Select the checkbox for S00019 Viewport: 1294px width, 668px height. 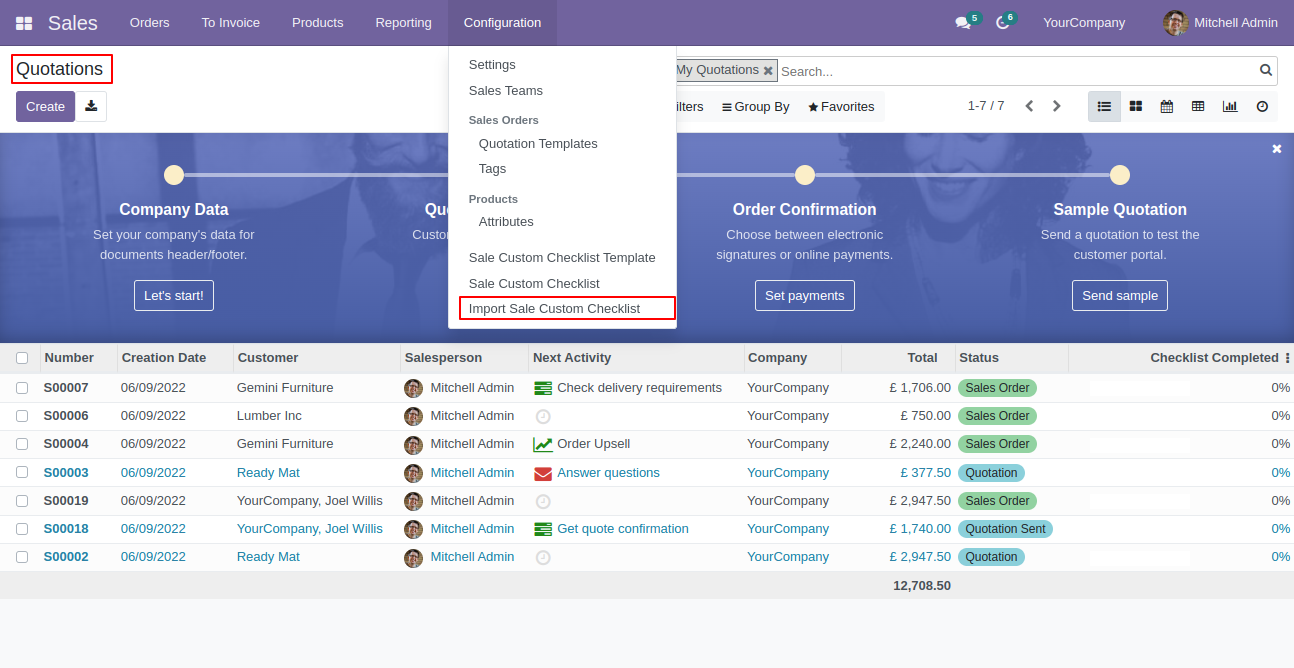click(x=22, y=501)
